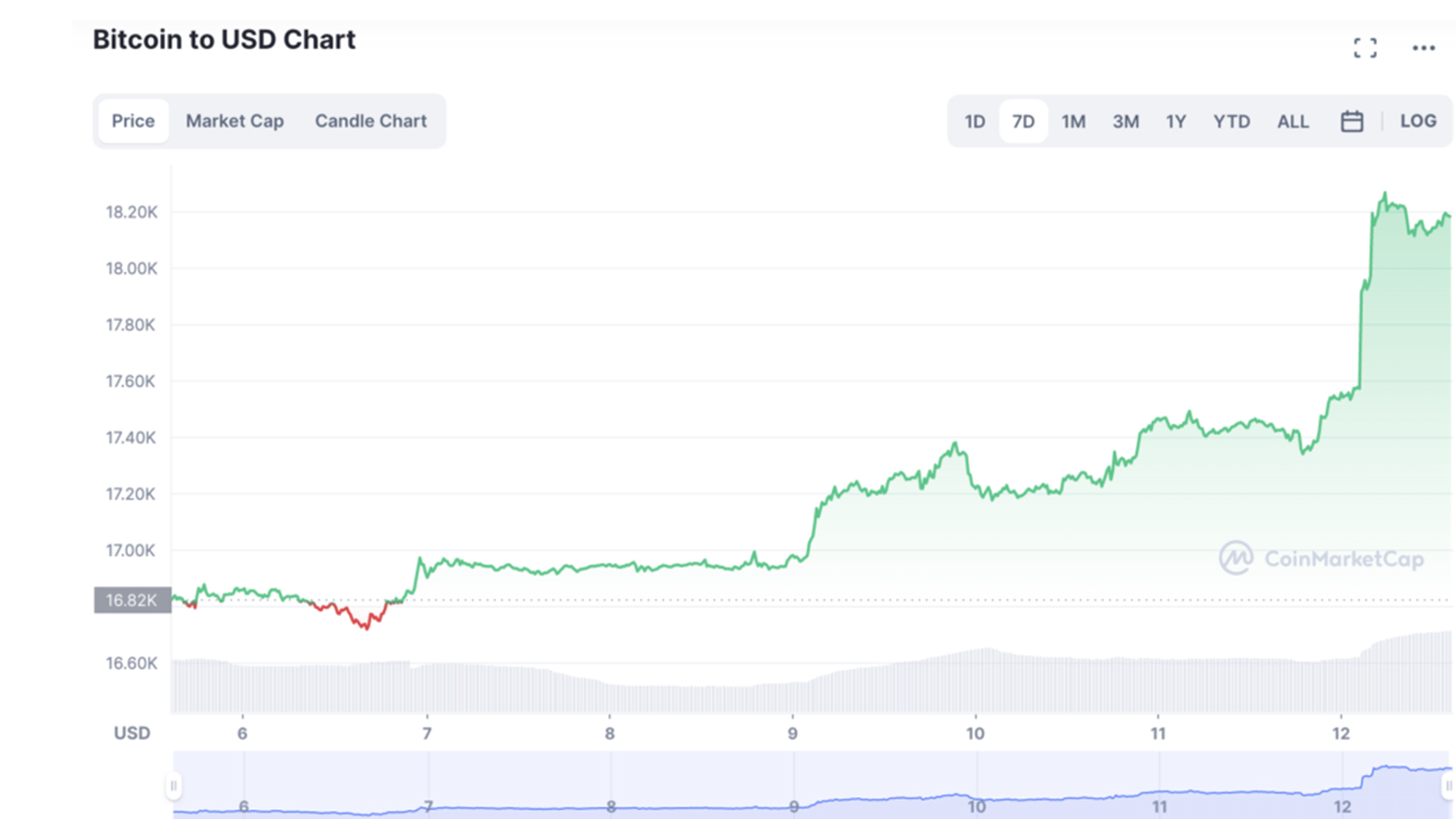Select the ALL time range

(x=1292, y=121)
